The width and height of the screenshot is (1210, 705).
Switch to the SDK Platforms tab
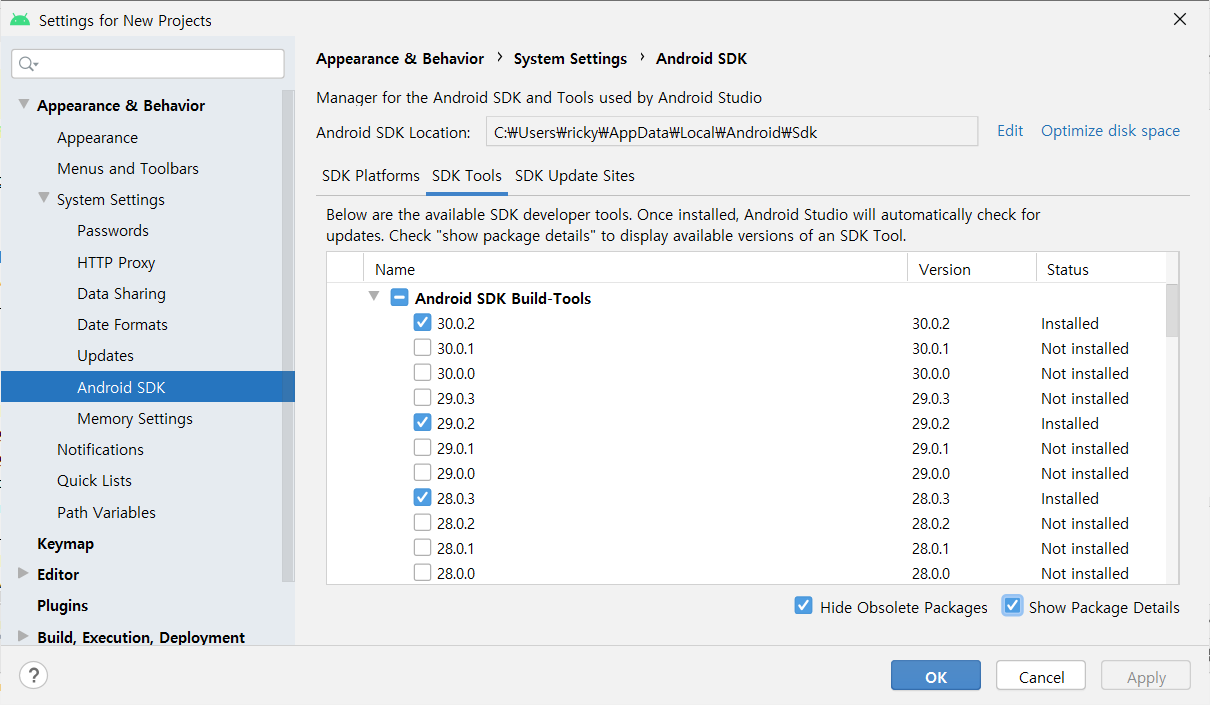[371, 176]
